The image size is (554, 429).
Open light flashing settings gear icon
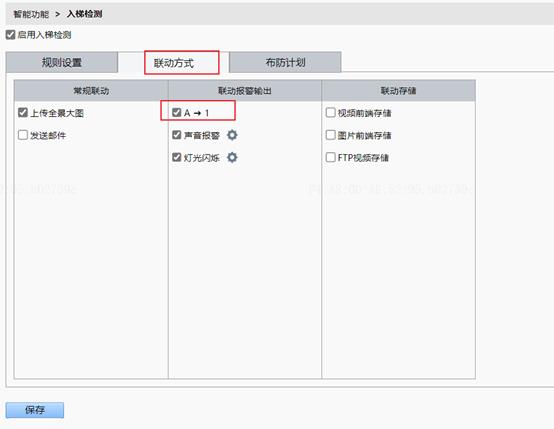click(232, 157)
